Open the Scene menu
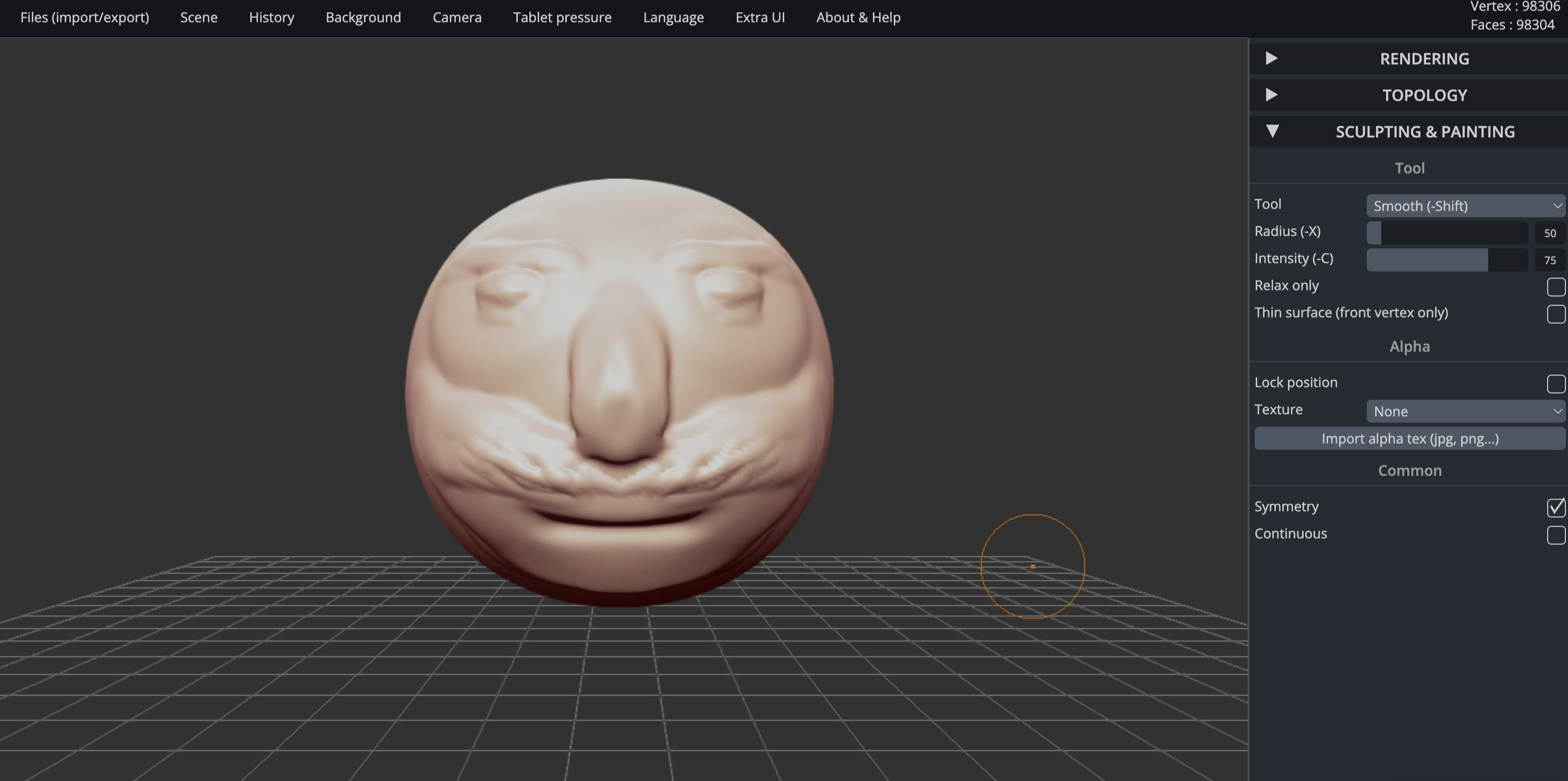 [x=199, y=17]
